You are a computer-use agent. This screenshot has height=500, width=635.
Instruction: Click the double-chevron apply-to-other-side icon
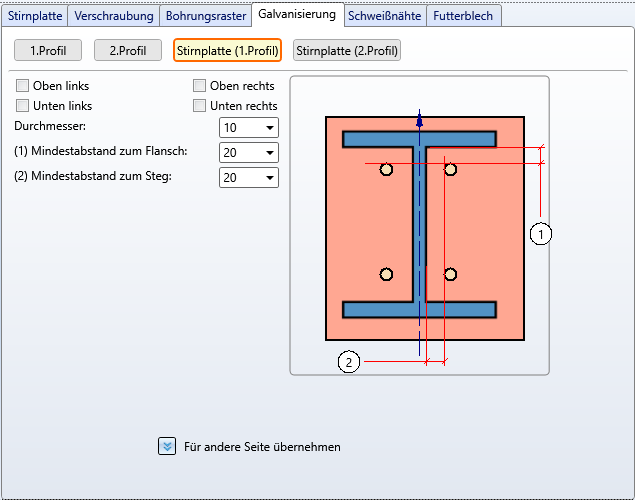pos(167,446)
